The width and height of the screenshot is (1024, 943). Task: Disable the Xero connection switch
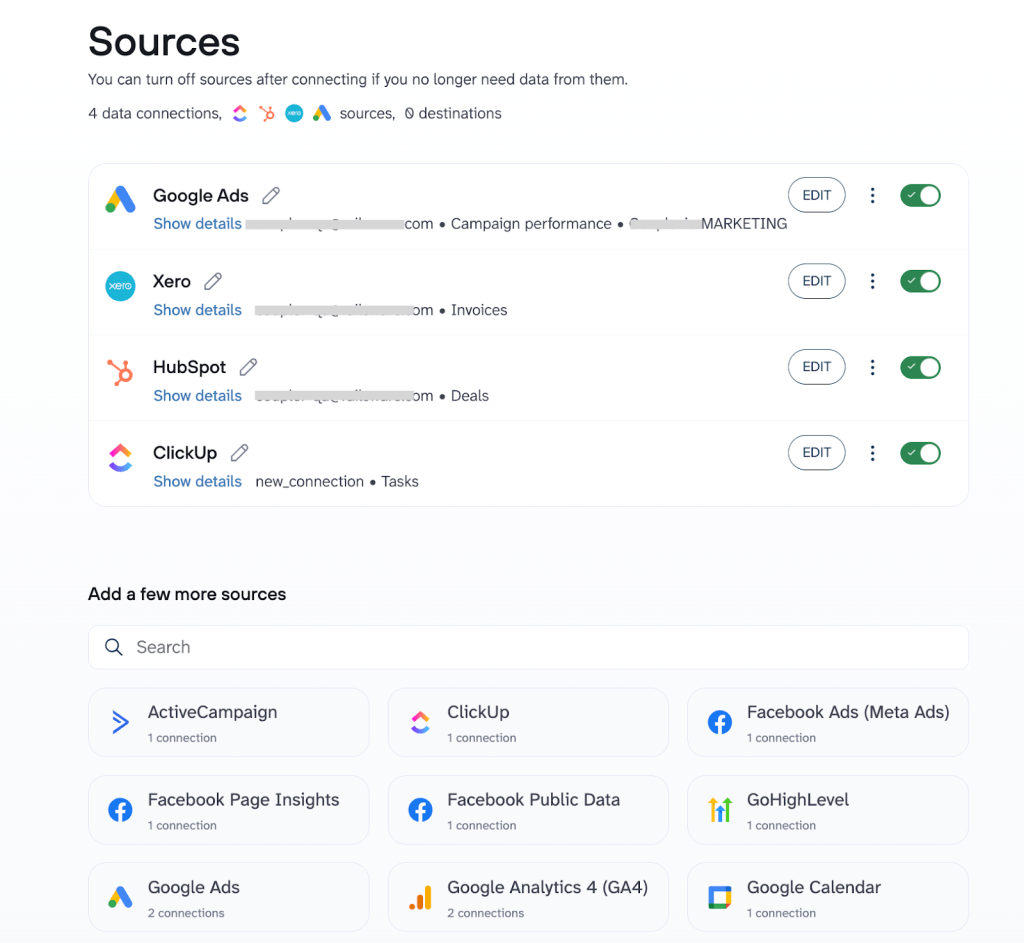coord(920,281)
